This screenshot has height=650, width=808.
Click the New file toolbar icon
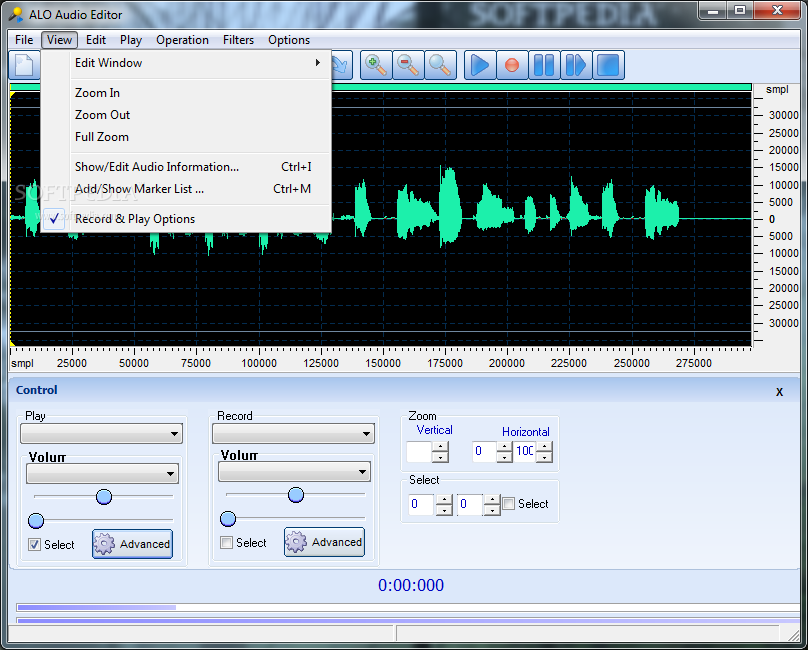(x=24, y=65)
